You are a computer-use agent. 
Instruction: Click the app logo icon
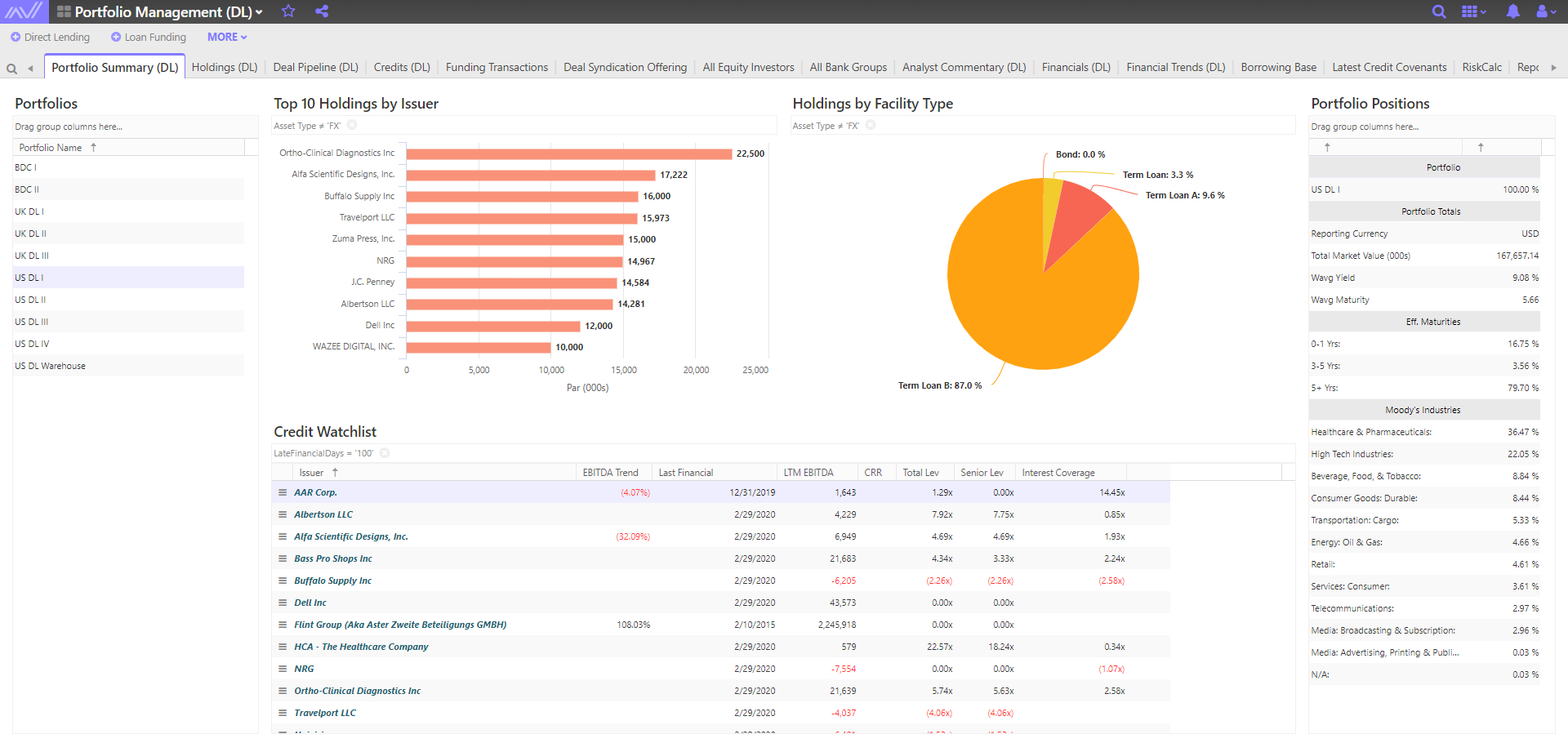(24, 11)
